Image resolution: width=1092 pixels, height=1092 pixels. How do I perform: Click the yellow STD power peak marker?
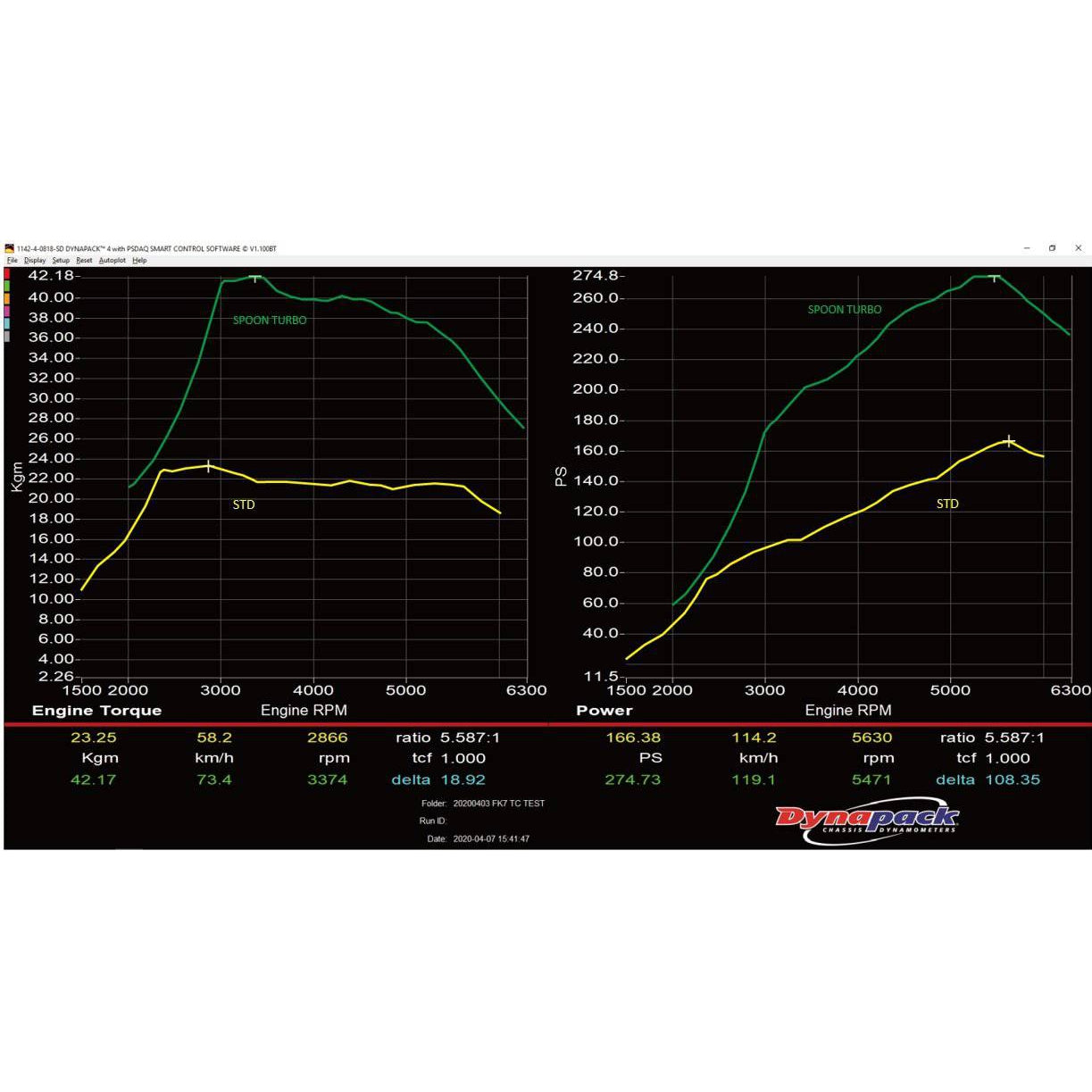(1009, 441)
